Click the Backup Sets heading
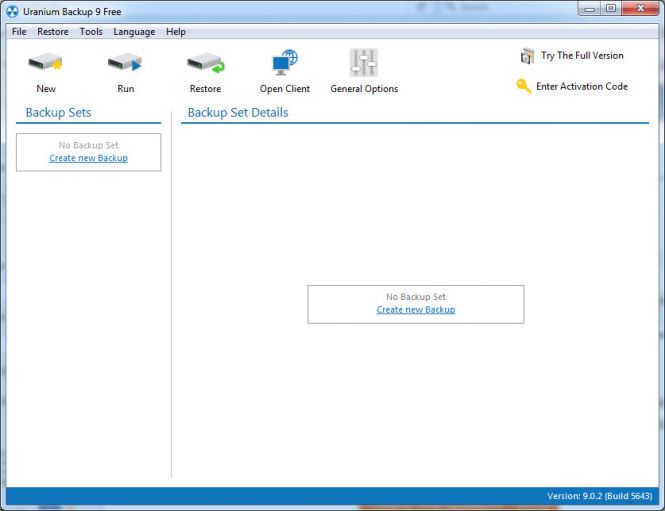Screen dimensions: 665x511 (x=59, y=112)
